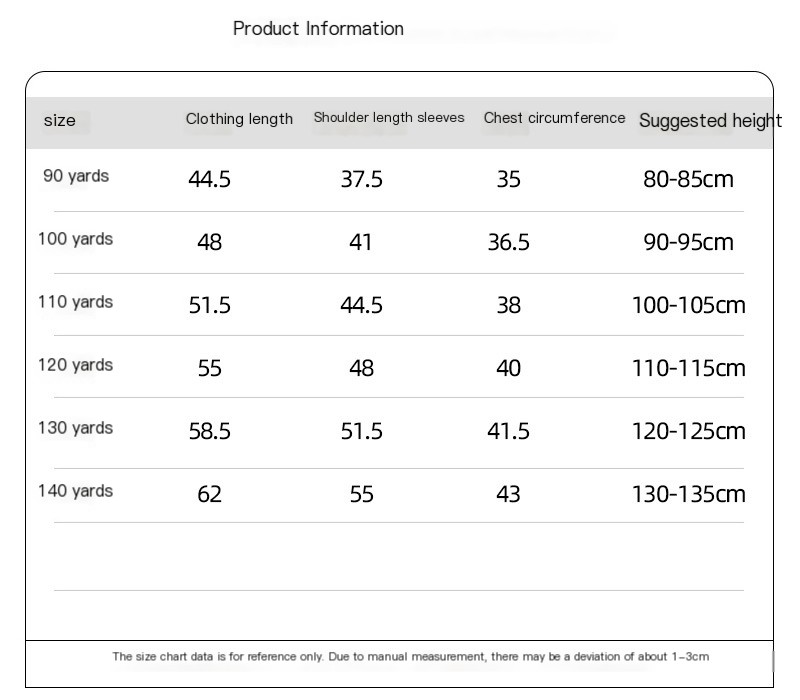This screenshot has width=800, height=700.
Task: Select the 90 yards size row label
Action: click(x=76, y=176)
